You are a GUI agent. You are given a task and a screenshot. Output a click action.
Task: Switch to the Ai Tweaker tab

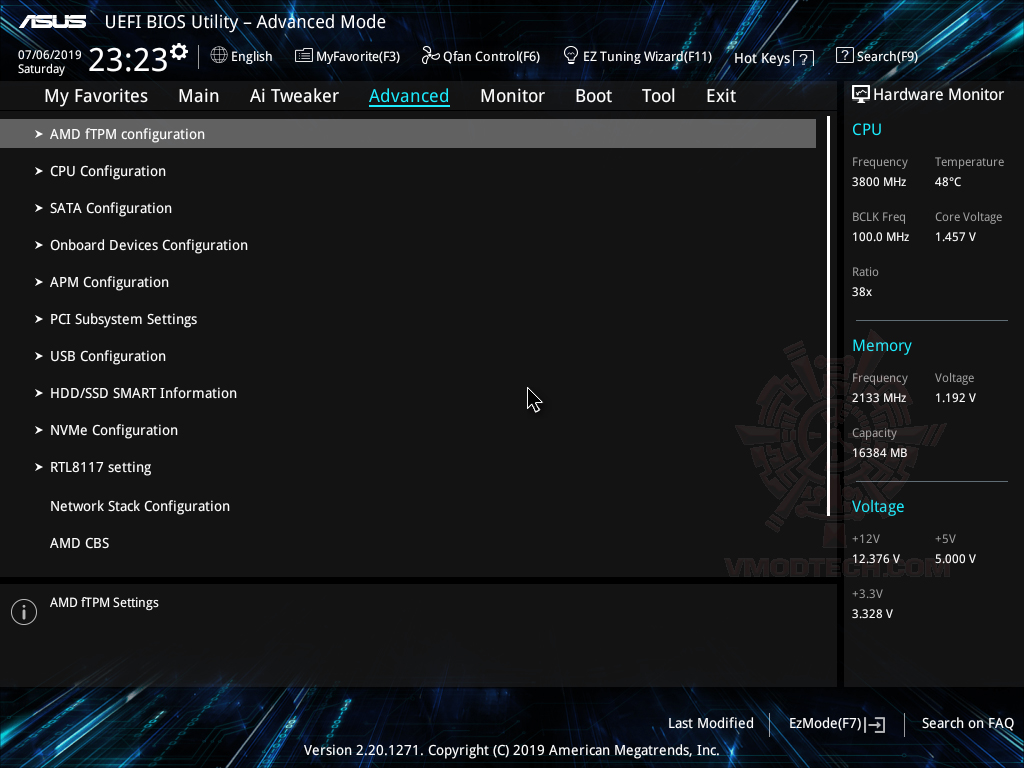[x=294, y=95]
